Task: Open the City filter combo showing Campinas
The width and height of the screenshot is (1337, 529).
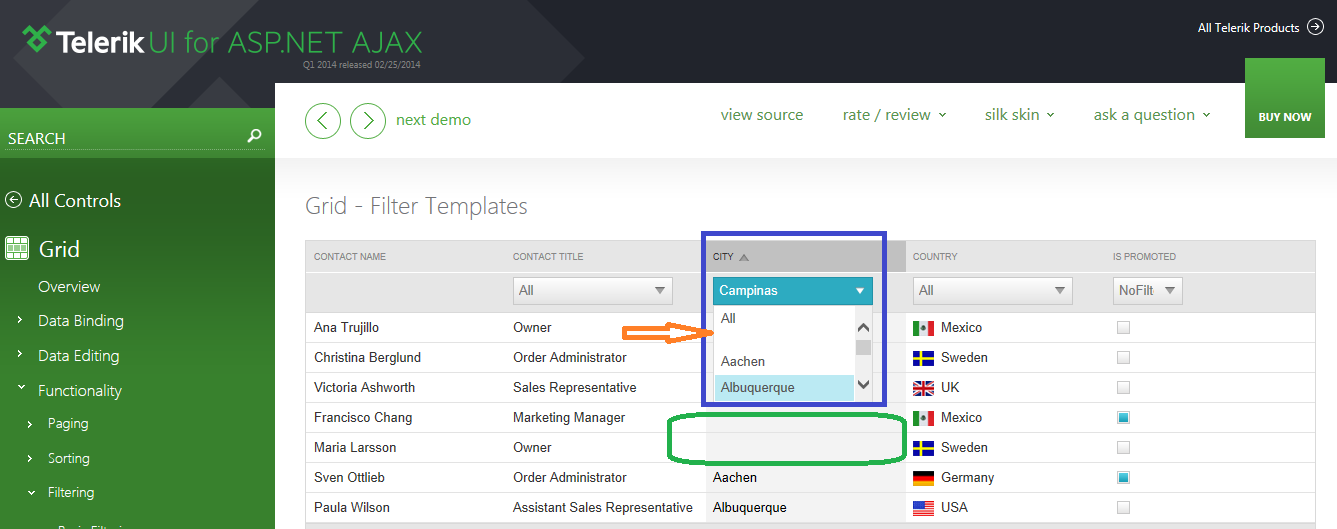Action: [792, 291]
